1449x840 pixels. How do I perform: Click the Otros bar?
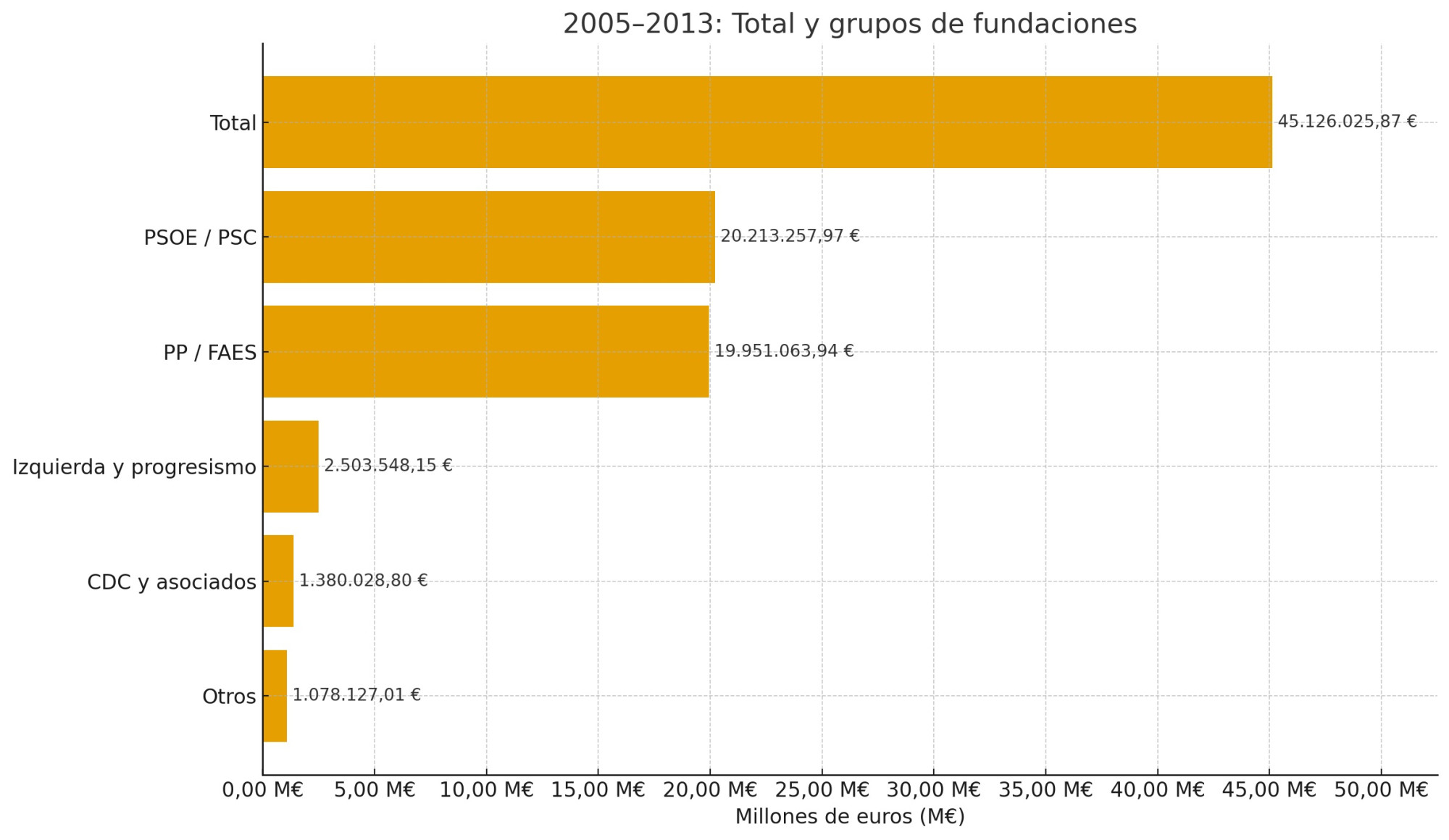coord(275,696)
